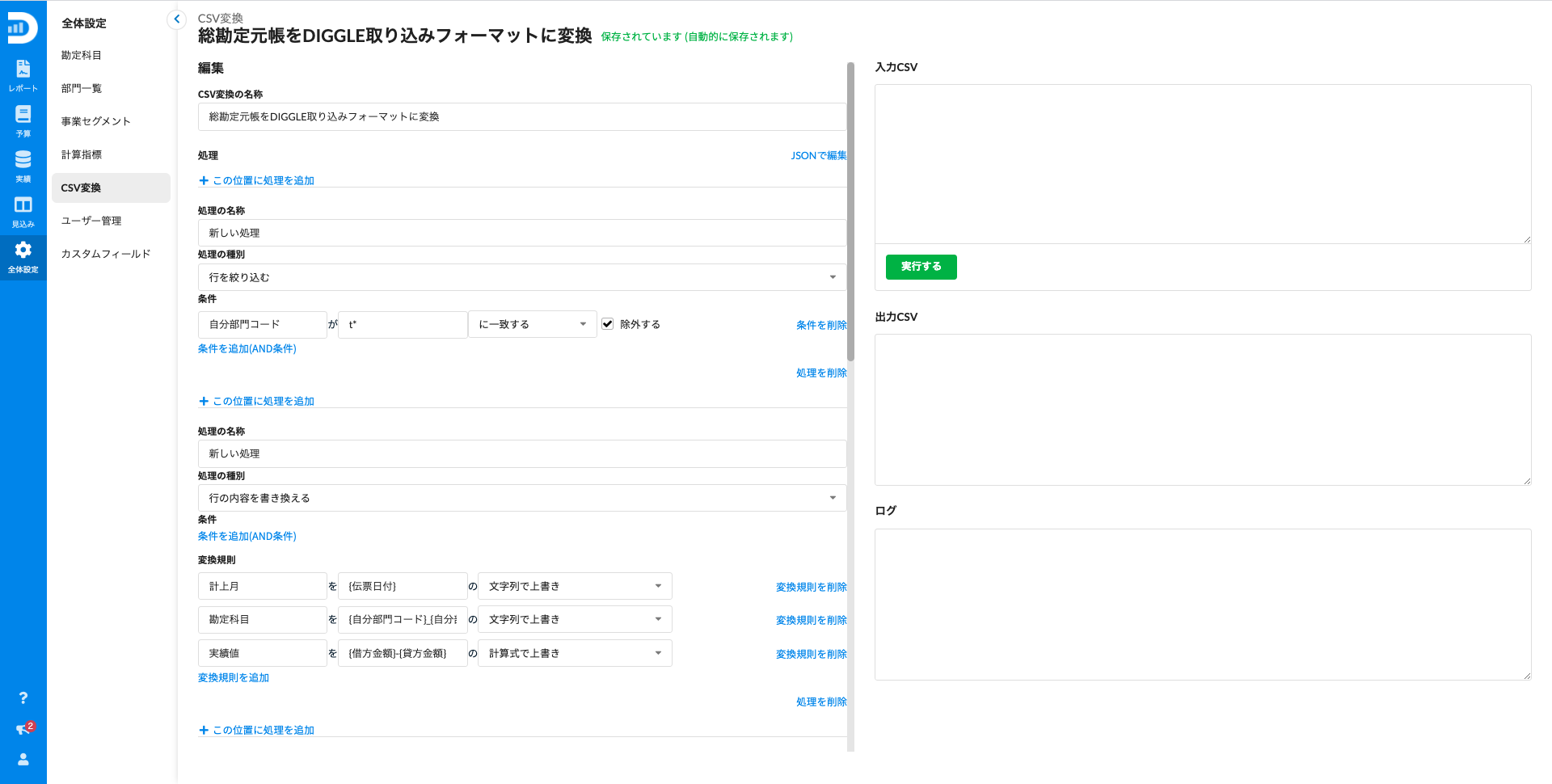Screen dimensions: 1552x784
Task: Click the DIGGLE logo icon
Action: coord(22,27)
